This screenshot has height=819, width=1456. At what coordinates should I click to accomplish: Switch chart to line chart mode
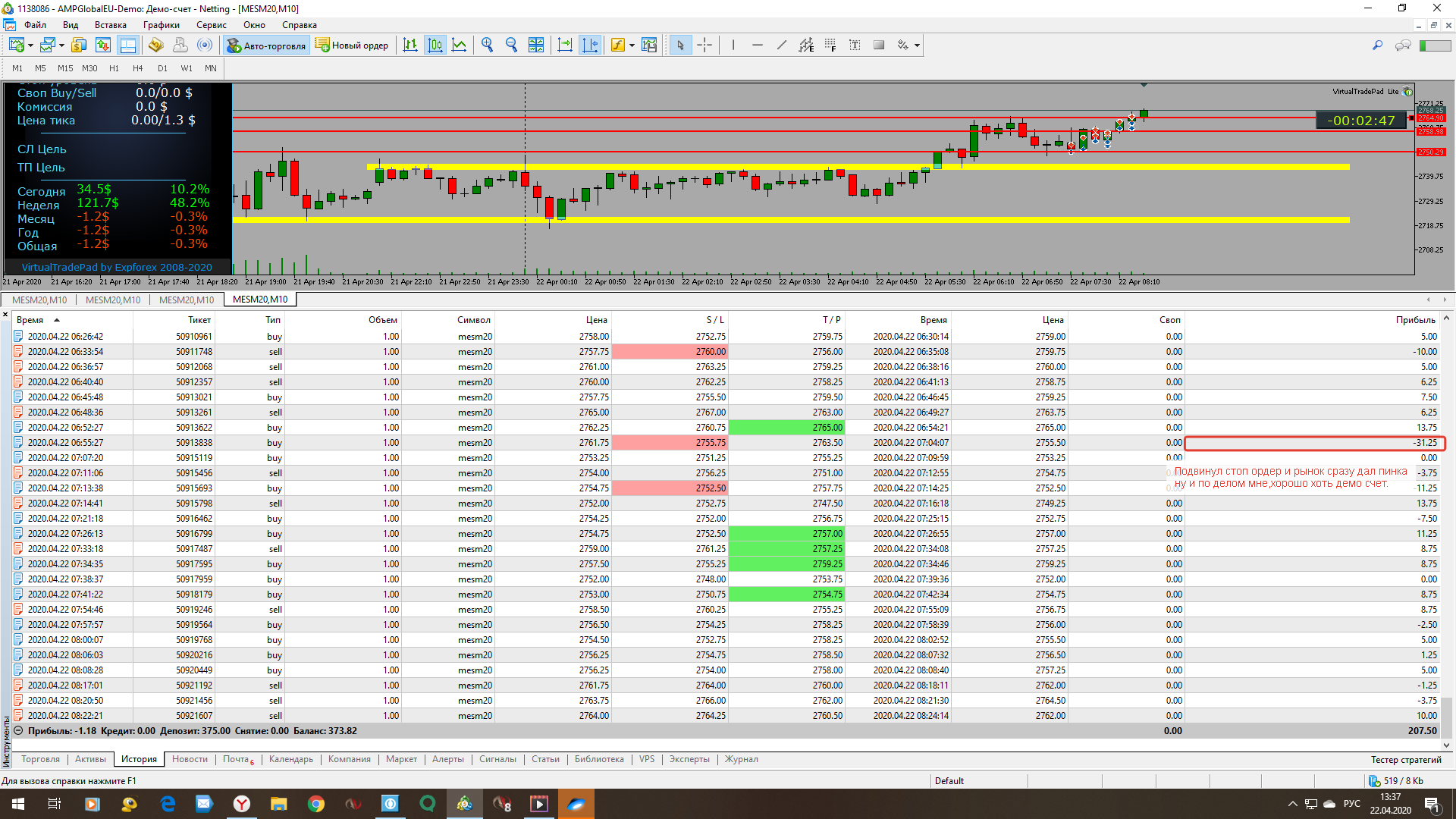[x=460, y=45]
